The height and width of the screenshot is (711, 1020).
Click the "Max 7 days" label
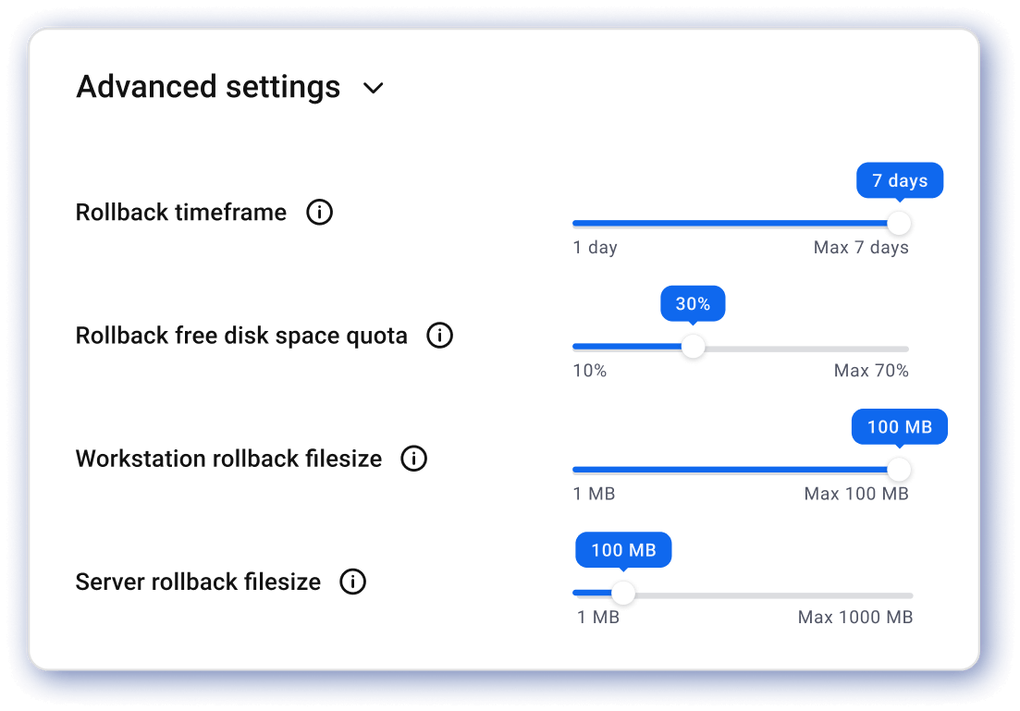click(861, 248)
